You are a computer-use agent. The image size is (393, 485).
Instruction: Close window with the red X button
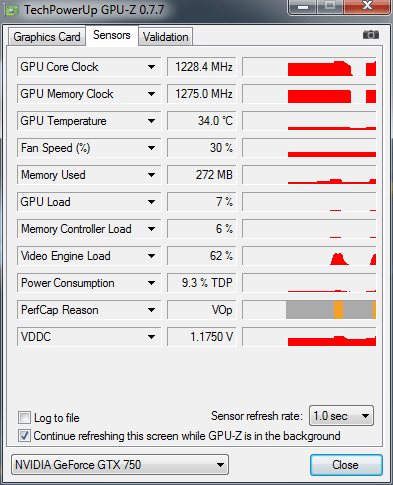coord(367,7)
